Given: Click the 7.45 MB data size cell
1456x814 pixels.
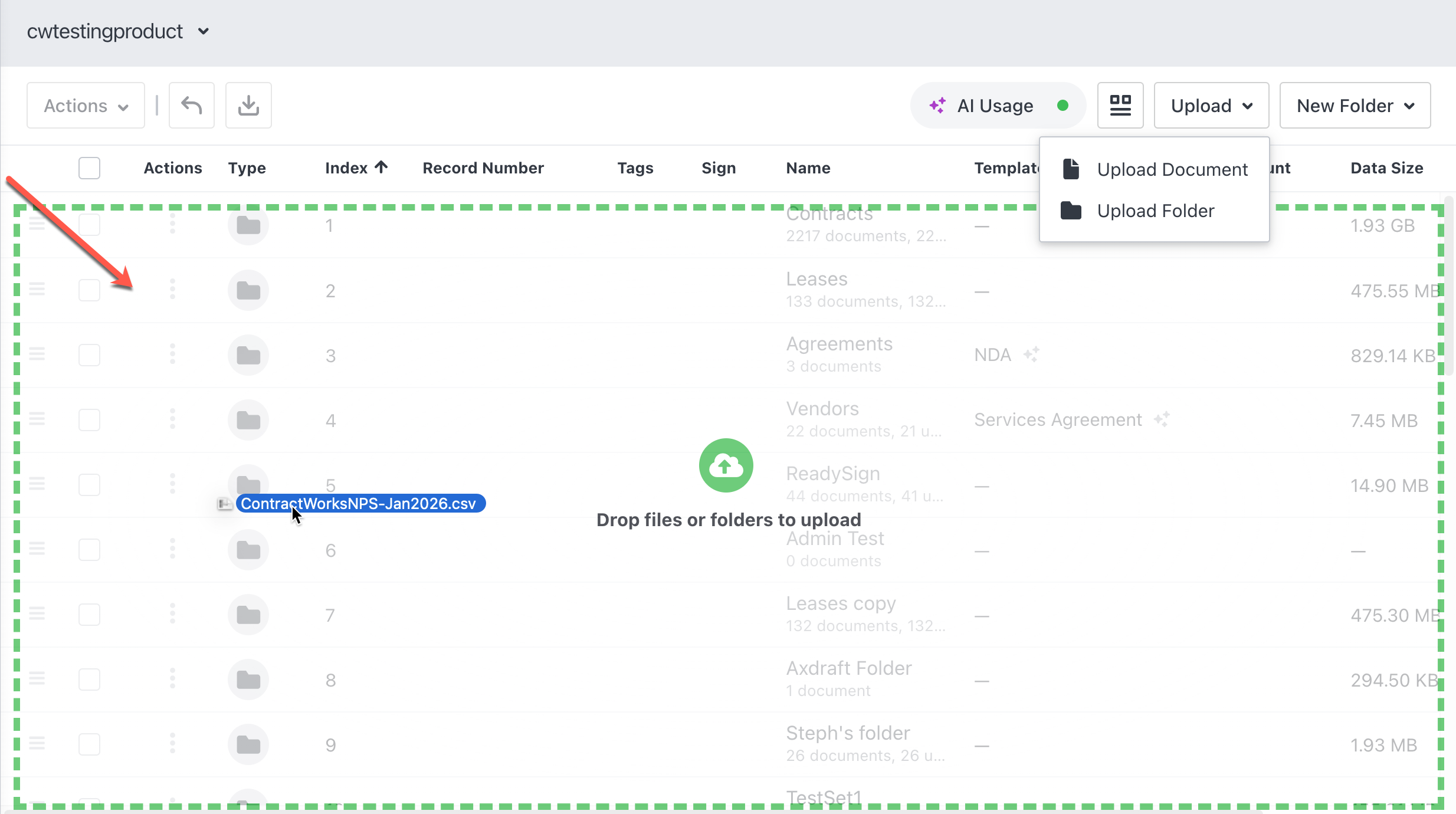Looking at the screenshot, I should [x=1384, y=421].
